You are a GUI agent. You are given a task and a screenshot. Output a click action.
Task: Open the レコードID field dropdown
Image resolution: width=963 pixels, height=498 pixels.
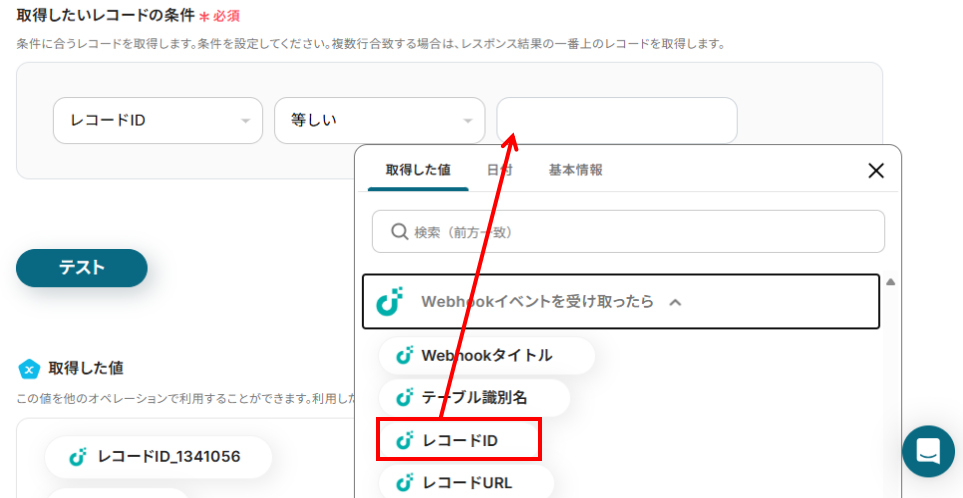[x=158, y=120]
